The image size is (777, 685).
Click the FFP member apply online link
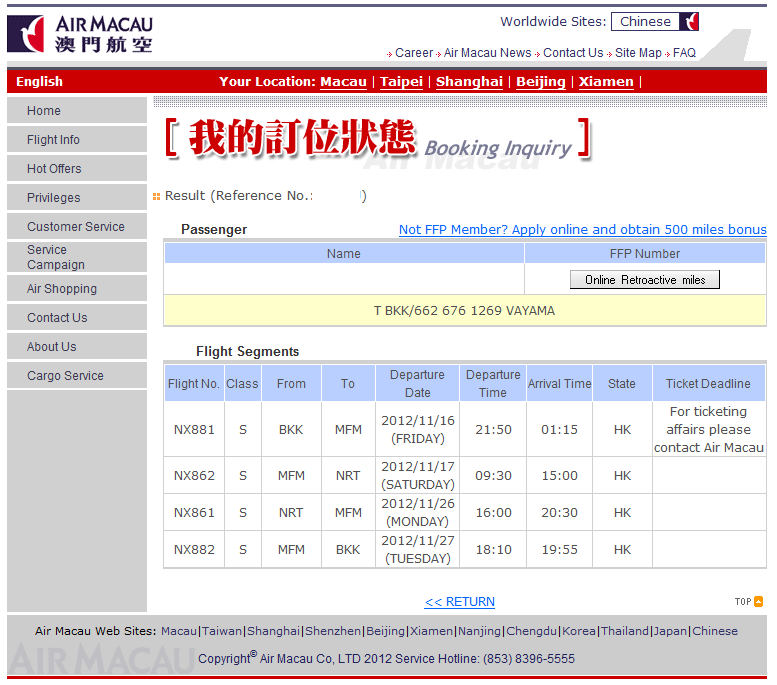click(x=583, y=229)
